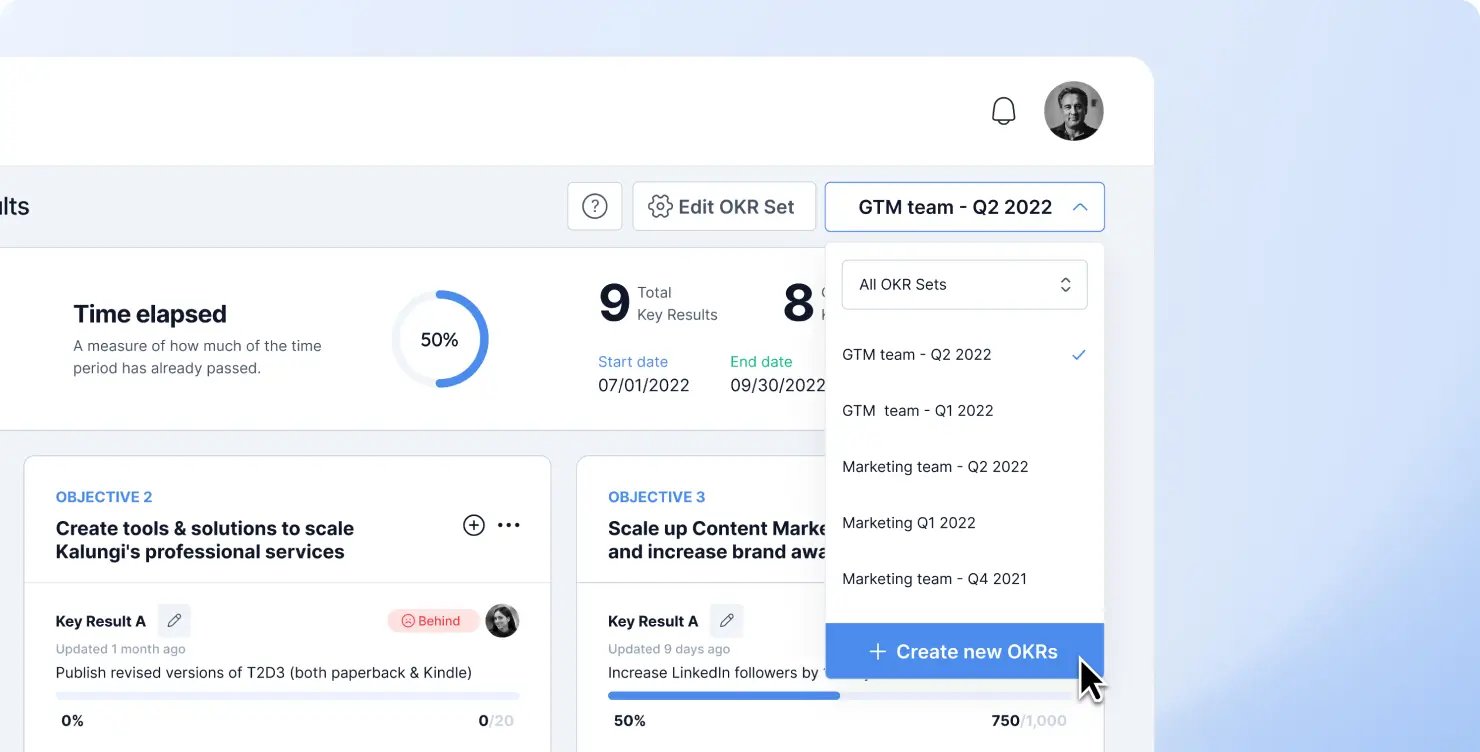Select Marketing team - Q2 2022 OKR set
The height and width of the screenshot is (752, 1480).
pos(934,466)
